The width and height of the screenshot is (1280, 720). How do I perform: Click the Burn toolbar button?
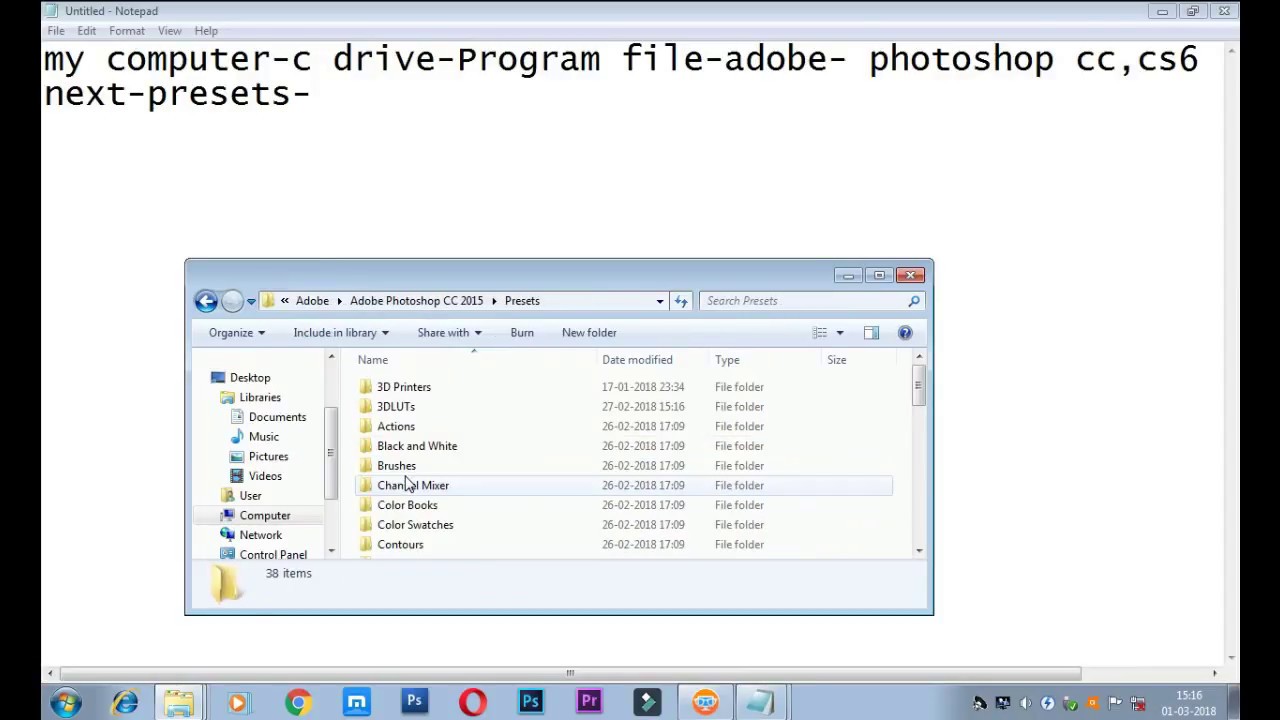(522, 333)
